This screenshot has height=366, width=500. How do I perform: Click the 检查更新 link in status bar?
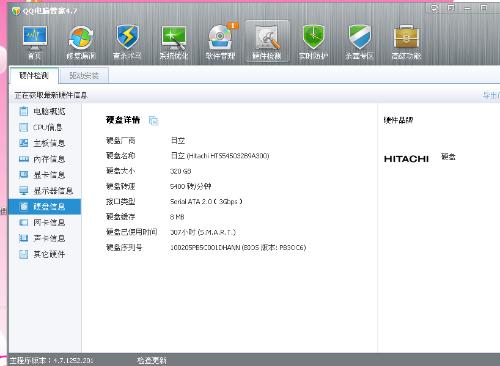point(151,360)
